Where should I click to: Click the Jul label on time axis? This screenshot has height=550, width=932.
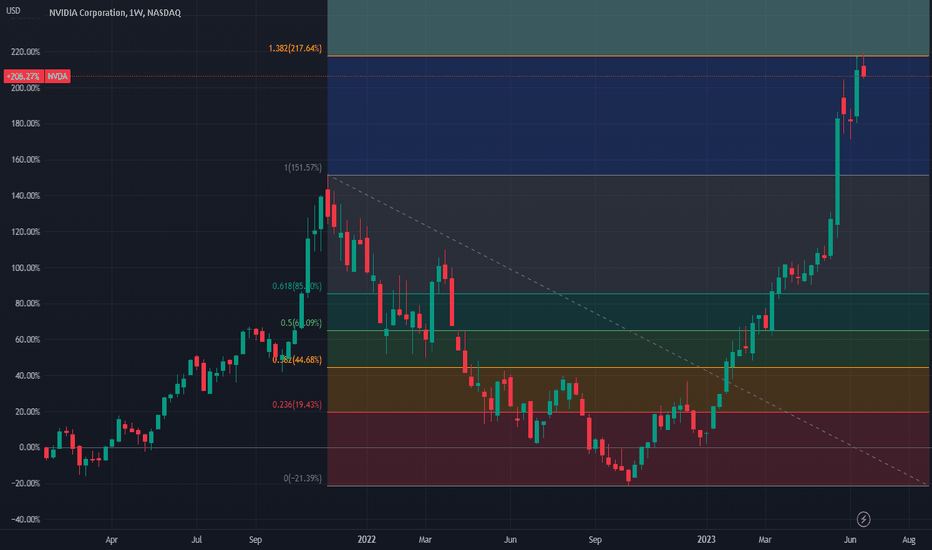197,540
